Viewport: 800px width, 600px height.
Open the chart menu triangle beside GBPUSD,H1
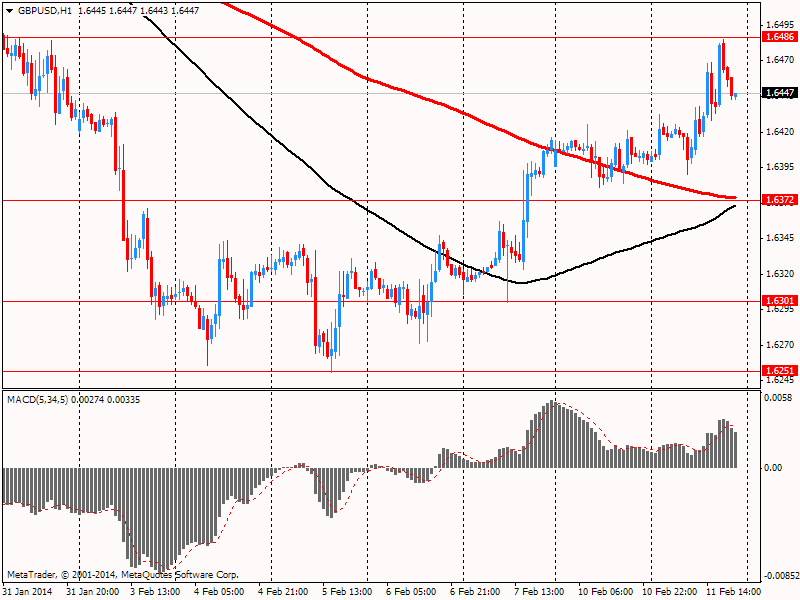click(x=10, y=11)
